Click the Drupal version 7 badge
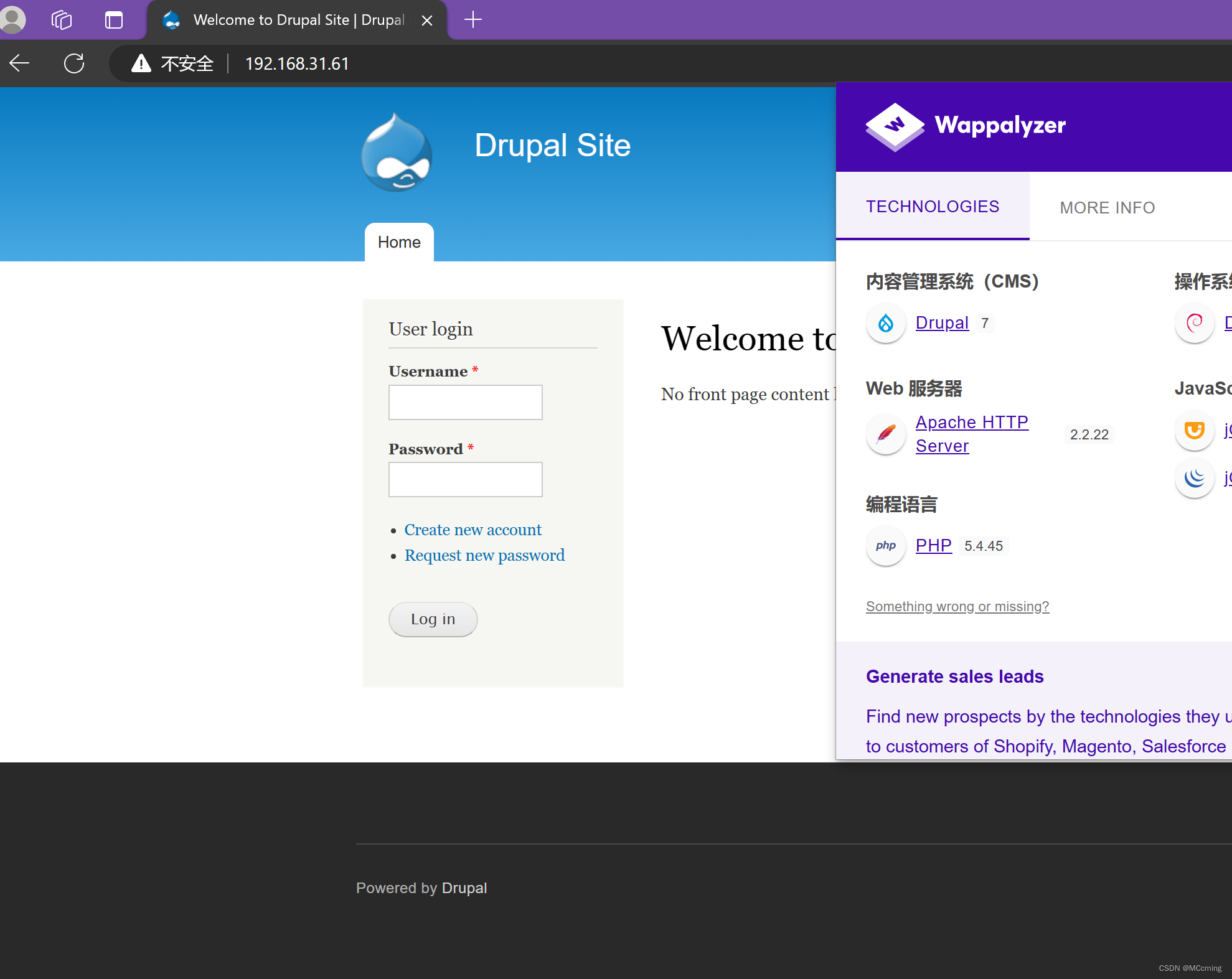The image size is (1232, 979). pos(985,323)
